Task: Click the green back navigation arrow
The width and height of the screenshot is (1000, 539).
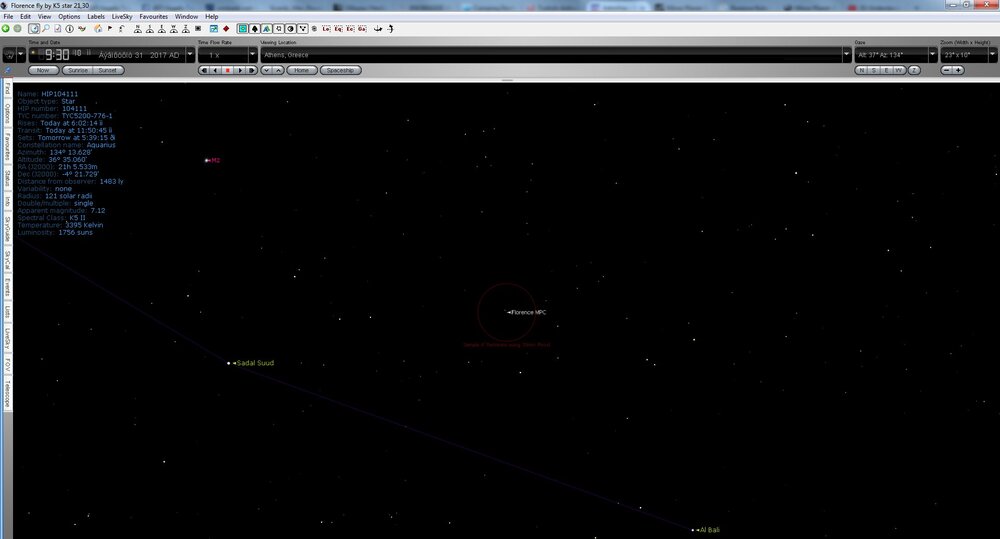Action: click(x=6, y=28)
